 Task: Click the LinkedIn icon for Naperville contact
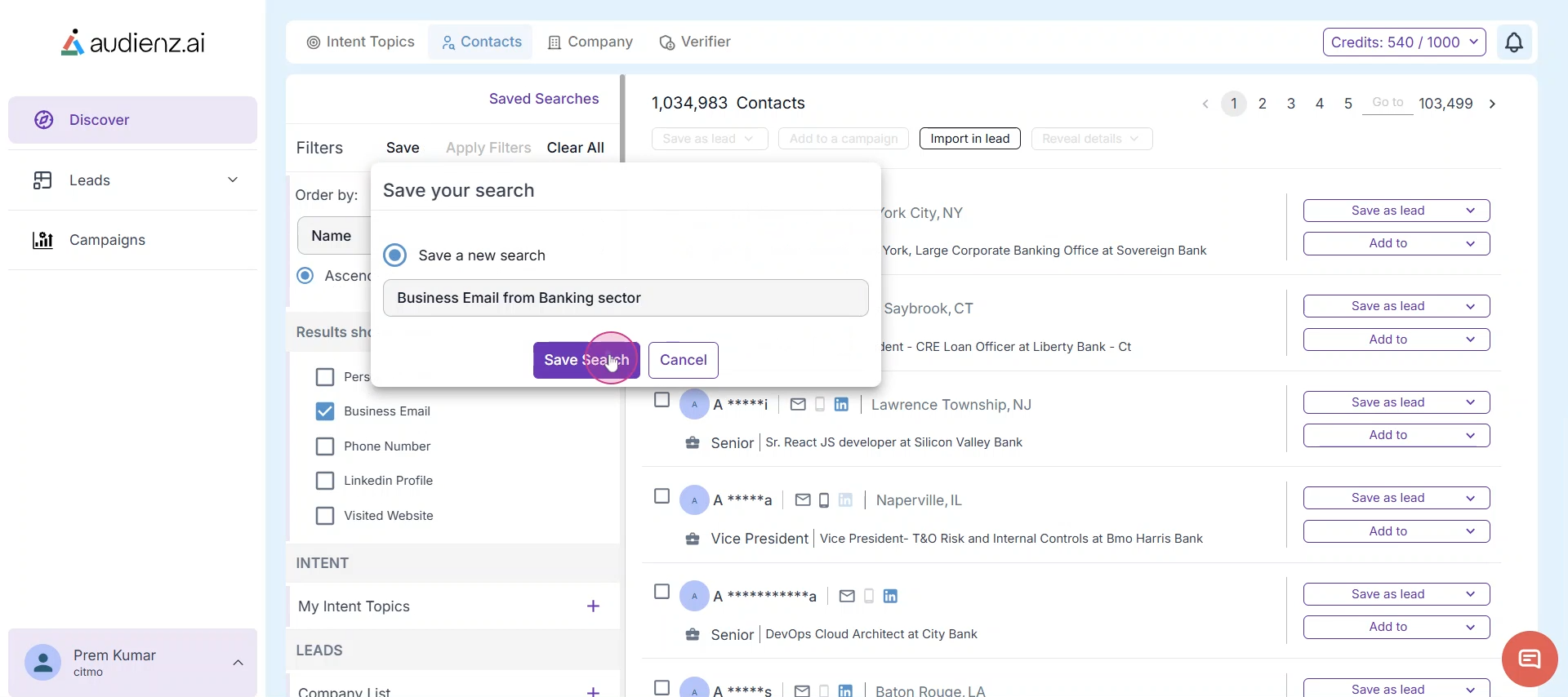click(845, 500)
